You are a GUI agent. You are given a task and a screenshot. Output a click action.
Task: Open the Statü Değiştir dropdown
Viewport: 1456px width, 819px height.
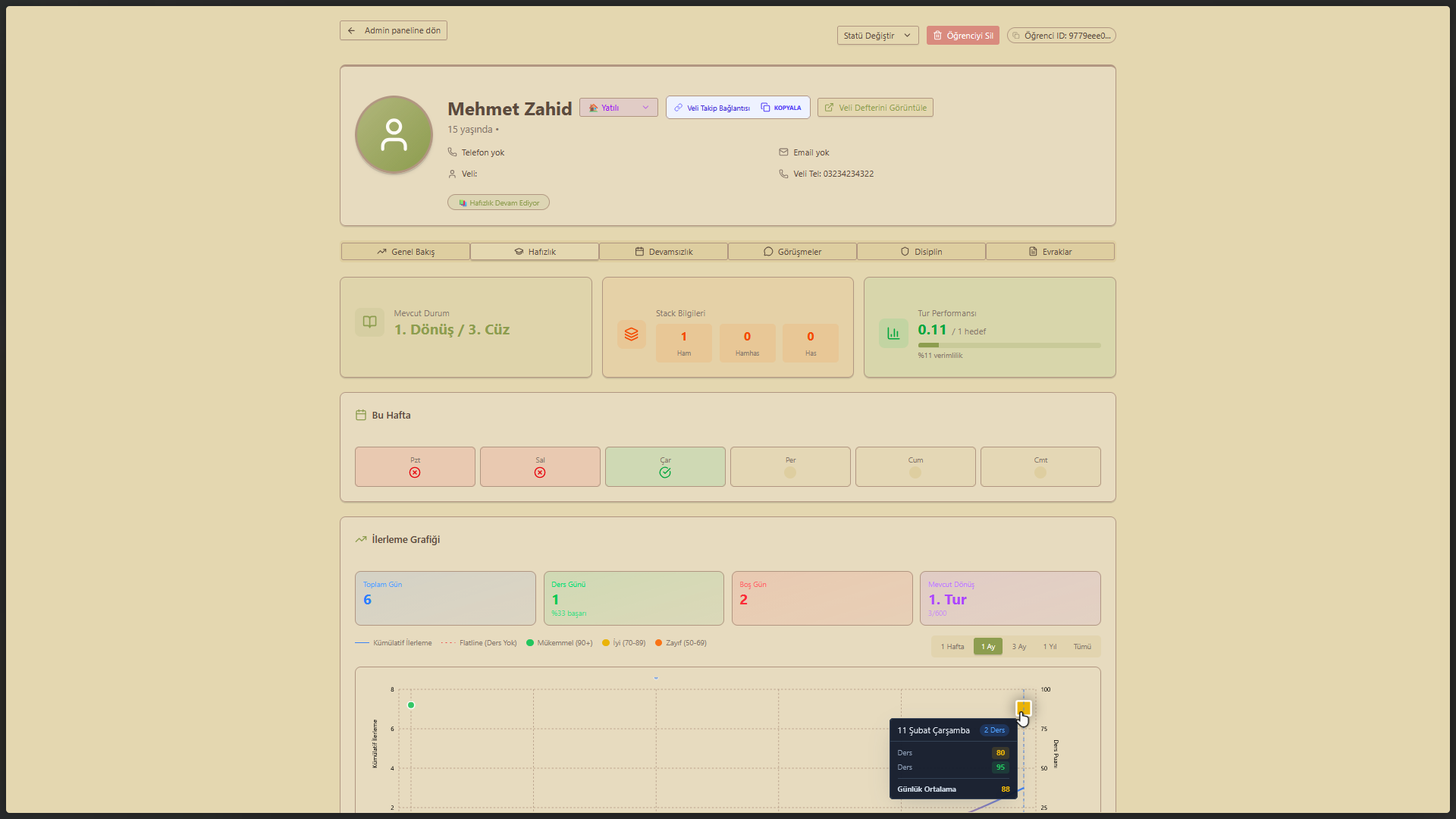click(877, 36)
